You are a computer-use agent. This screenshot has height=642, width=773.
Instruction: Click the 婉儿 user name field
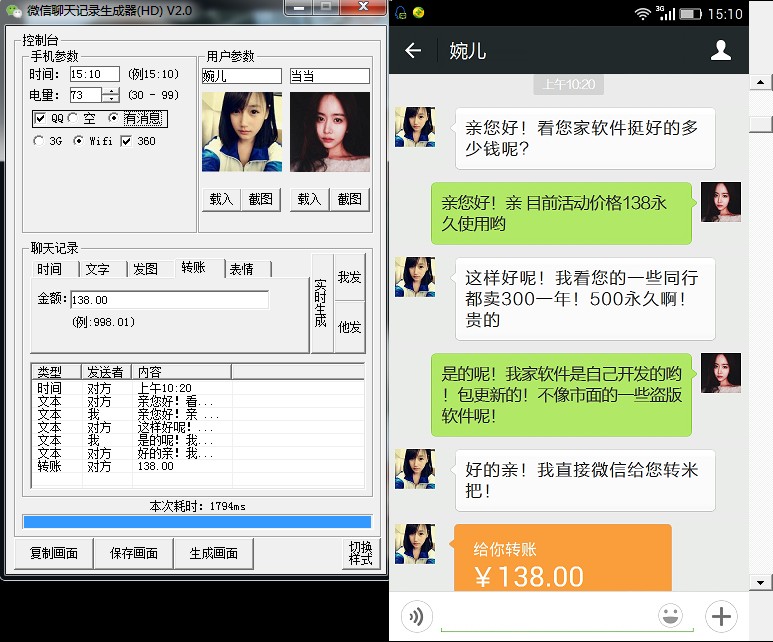(242, 76)
